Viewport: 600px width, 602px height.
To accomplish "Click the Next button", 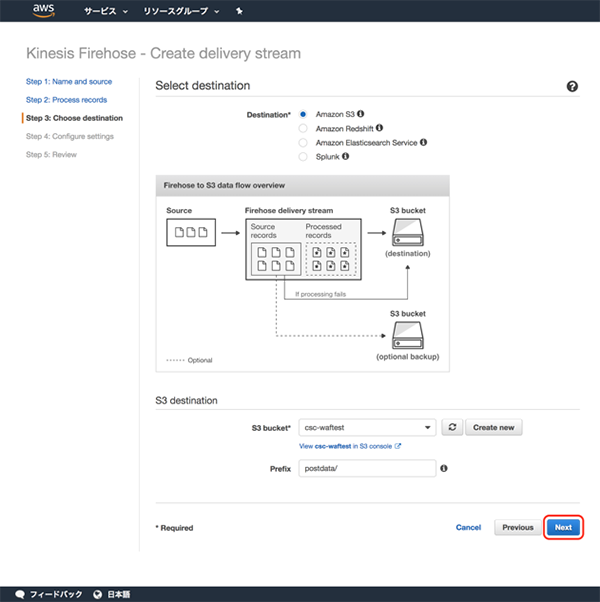I will coord(563,527).
